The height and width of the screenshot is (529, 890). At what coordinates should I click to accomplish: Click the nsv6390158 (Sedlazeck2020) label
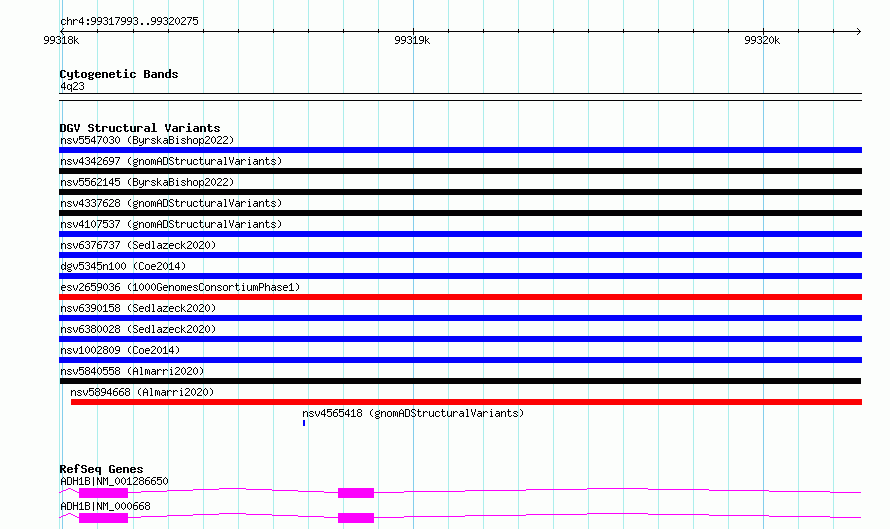coord(138,308)
